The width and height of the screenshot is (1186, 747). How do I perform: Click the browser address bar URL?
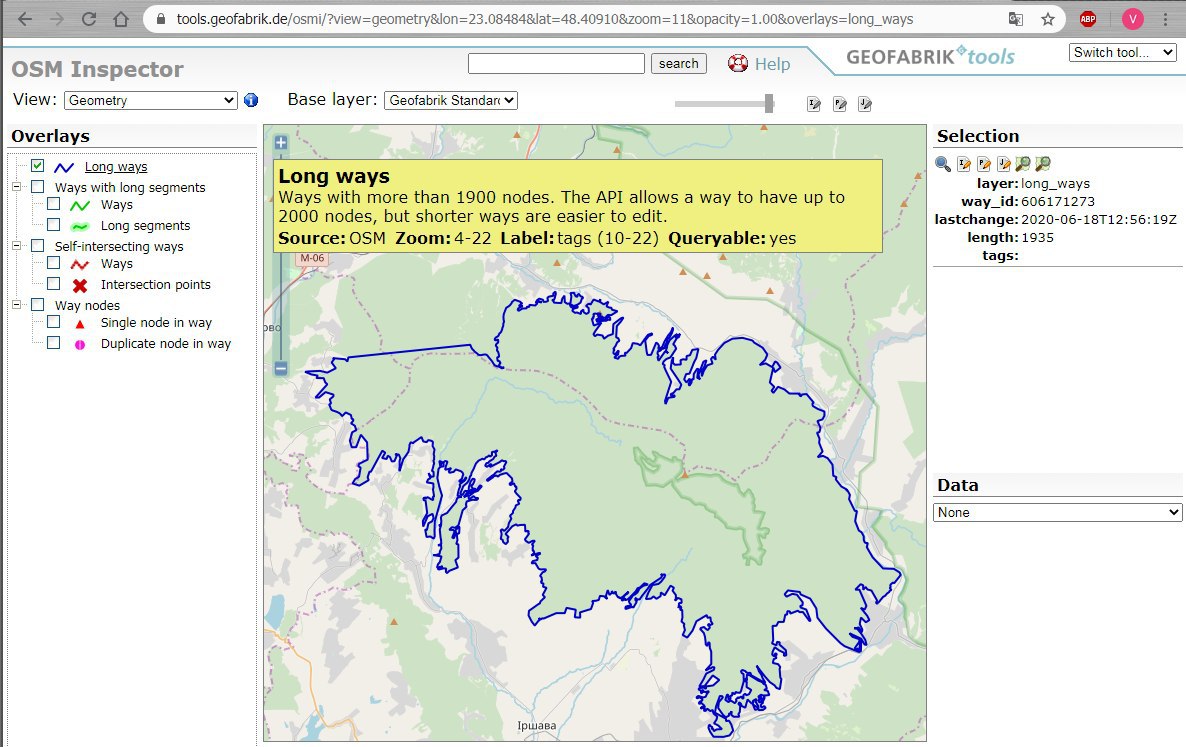tap(545, 20)
